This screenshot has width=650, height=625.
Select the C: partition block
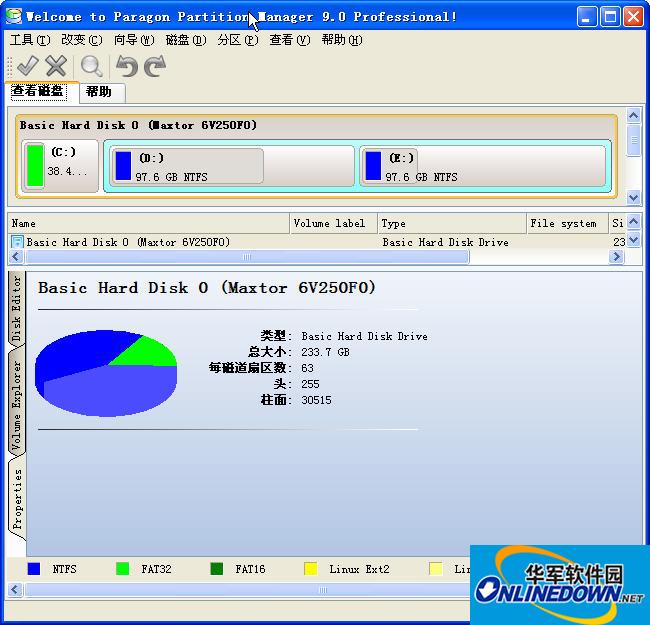point(60,166)
